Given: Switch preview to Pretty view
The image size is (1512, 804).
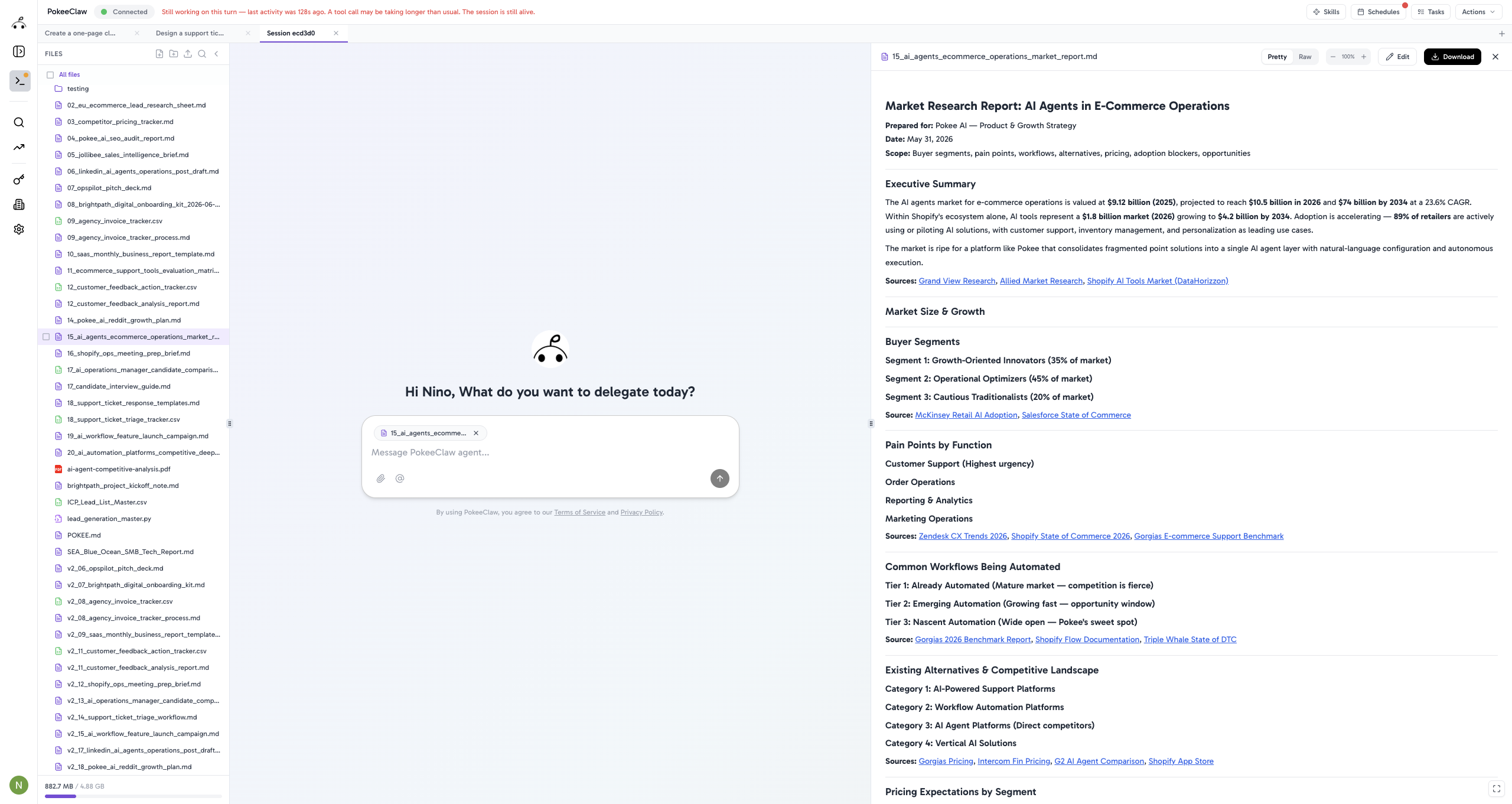Looking at the screenshot, I should (x=1277, y=57).
